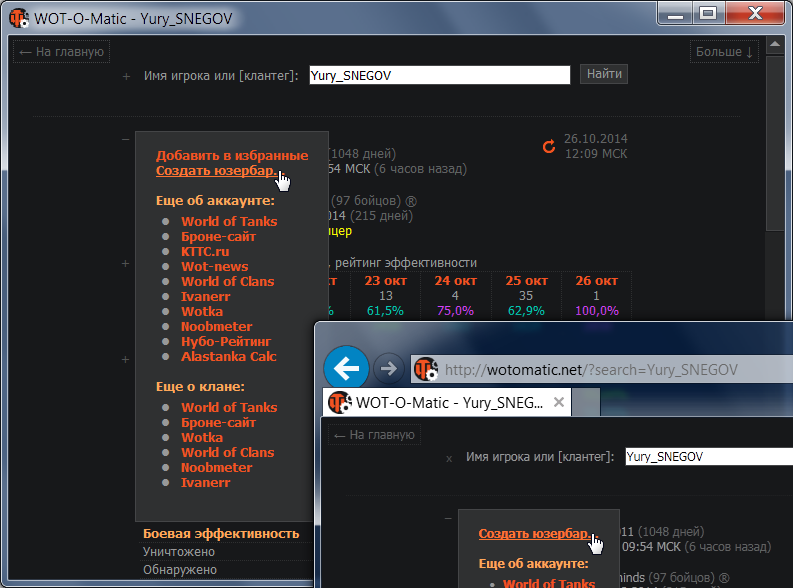
Task: Open the account's World of Tanks link
Action: (x=229, y=221)
